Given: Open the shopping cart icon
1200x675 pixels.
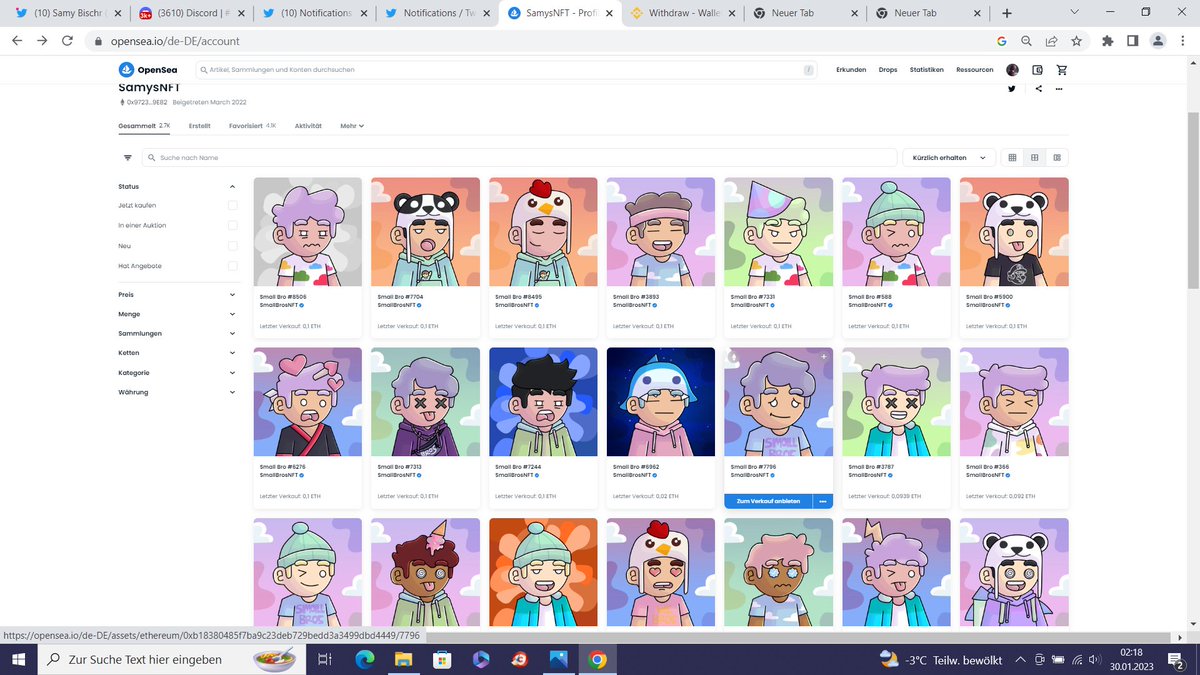Looking at the screenshot, I should (x=1061, y=70).
